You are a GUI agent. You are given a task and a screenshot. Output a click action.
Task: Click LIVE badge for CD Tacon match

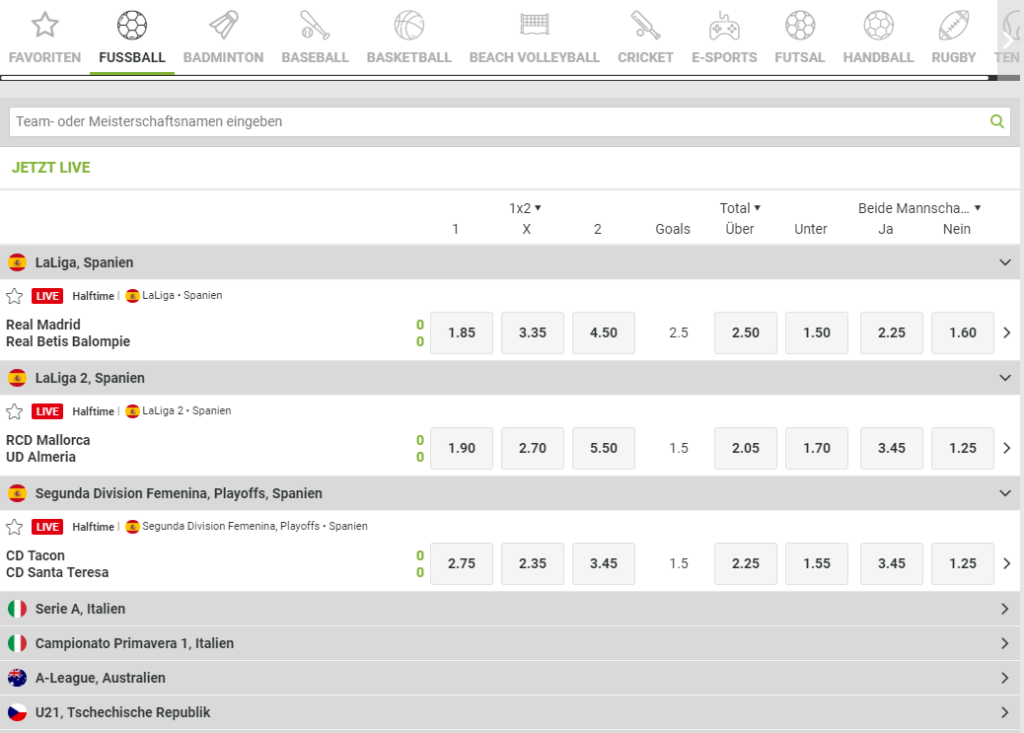47,527
